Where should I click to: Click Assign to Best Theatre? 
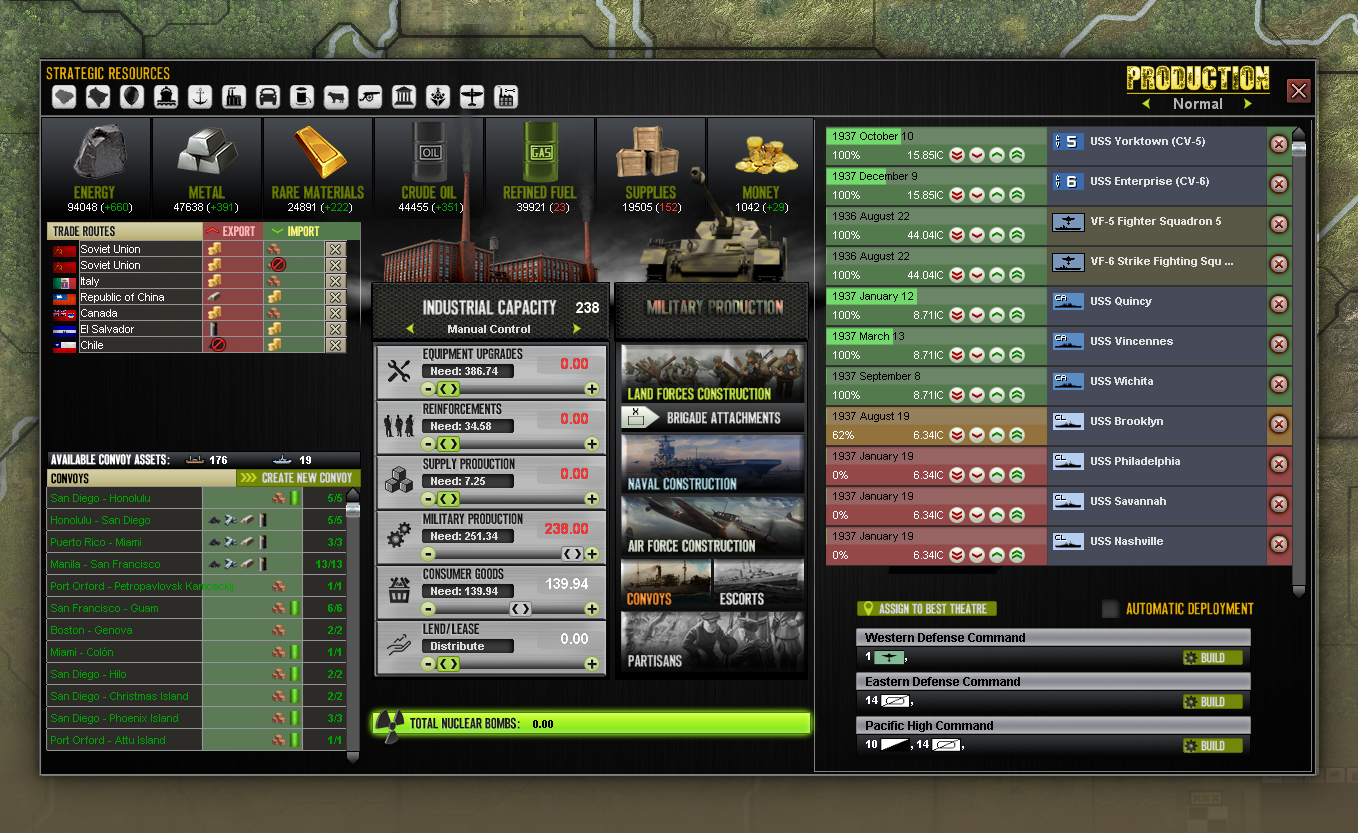927,608
